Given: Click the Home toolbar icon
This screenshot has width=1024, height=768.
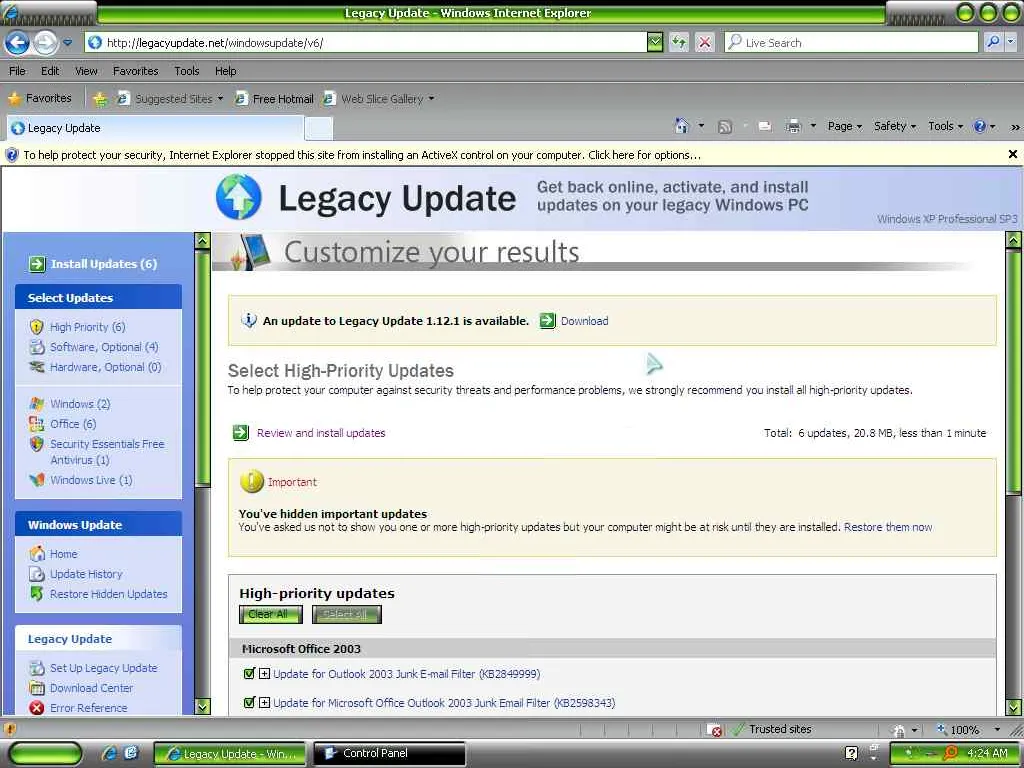Looking at the screenshot, I should 681,126.
